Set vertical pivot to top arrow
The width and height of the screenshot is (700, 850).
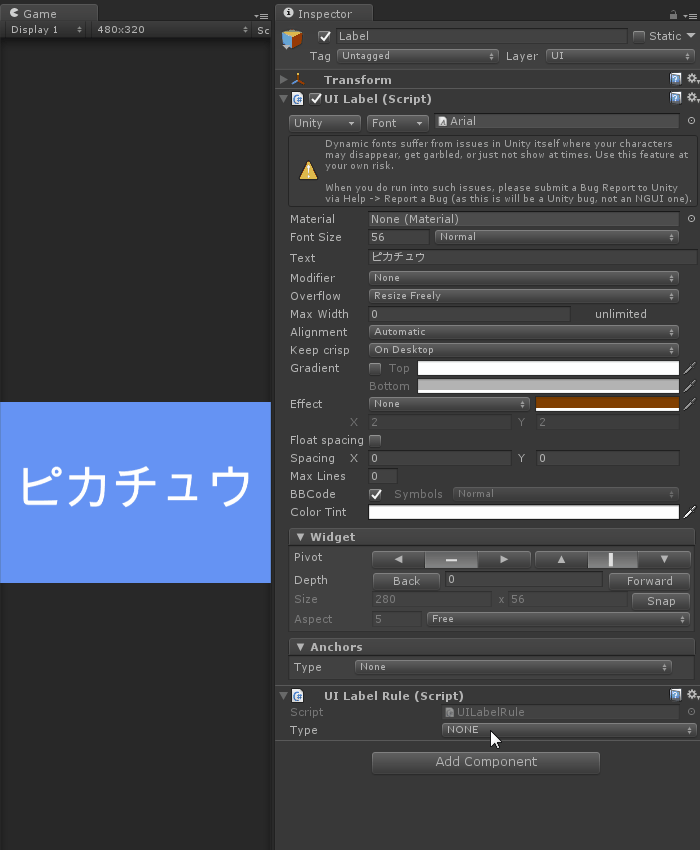[561, 559]
